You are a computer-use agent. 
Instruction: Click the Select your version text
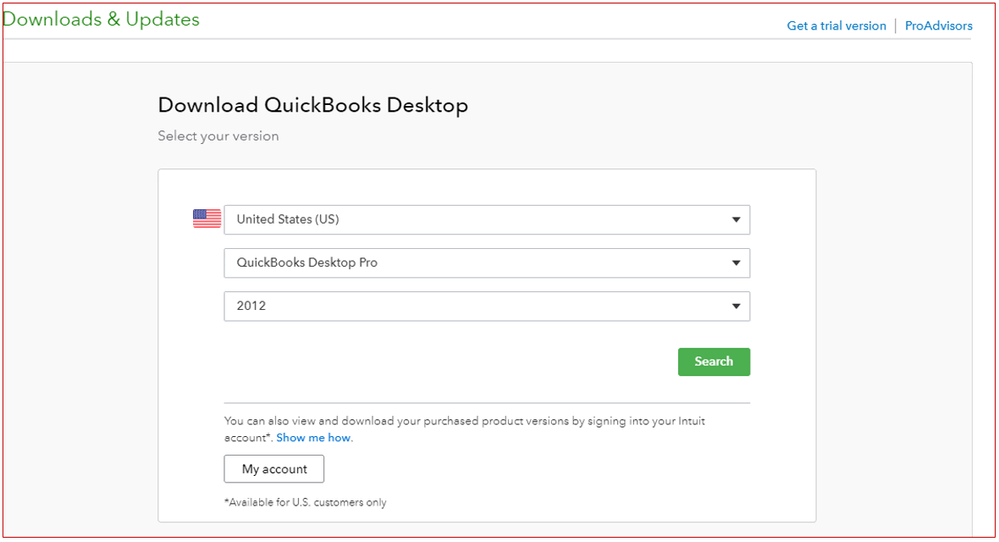click(x=218, y=136)
